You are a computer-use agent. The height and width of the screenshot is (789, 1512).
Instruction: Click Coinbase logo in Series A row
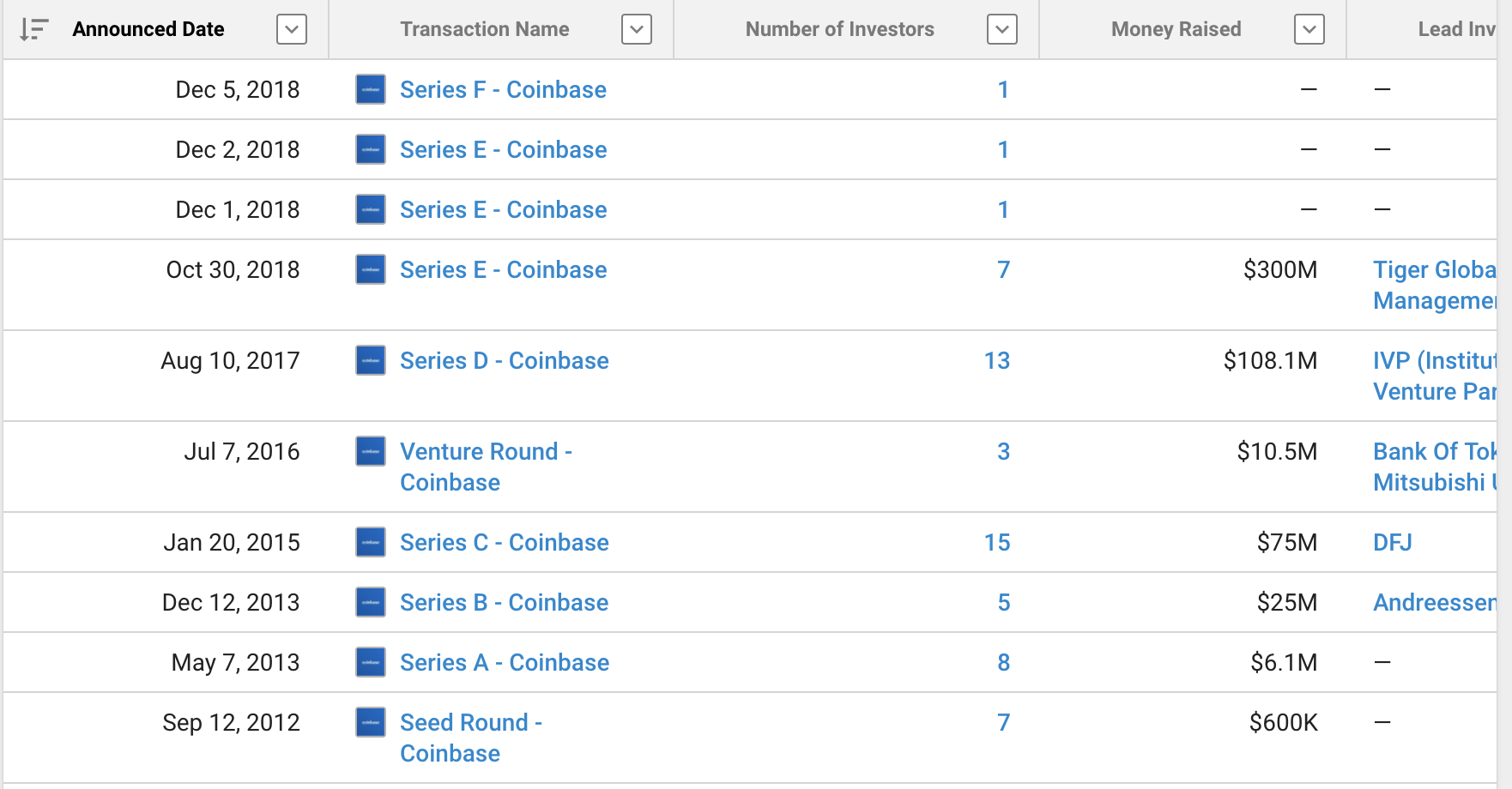click(x=371, y=662)
